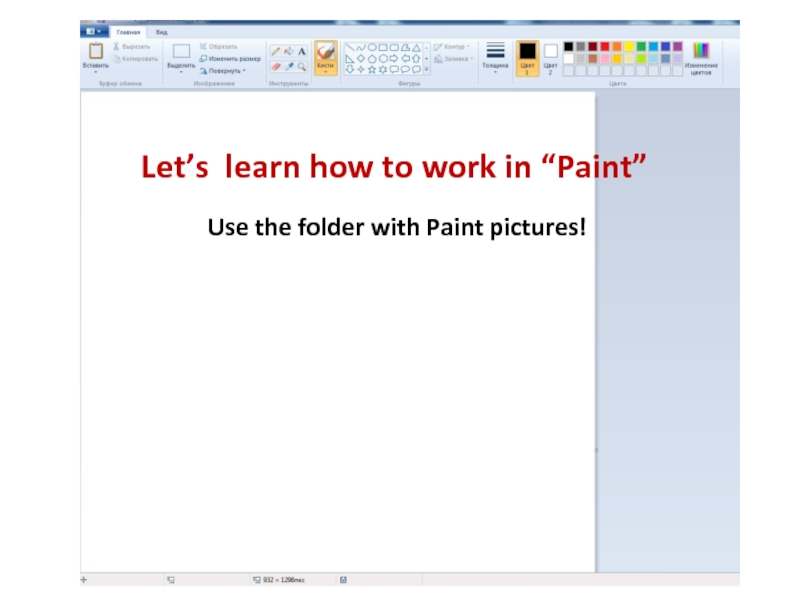This screenshot has height=600, width=800.
Task: Switch to the Вид (View) tab
Action: tap(162, 32)
